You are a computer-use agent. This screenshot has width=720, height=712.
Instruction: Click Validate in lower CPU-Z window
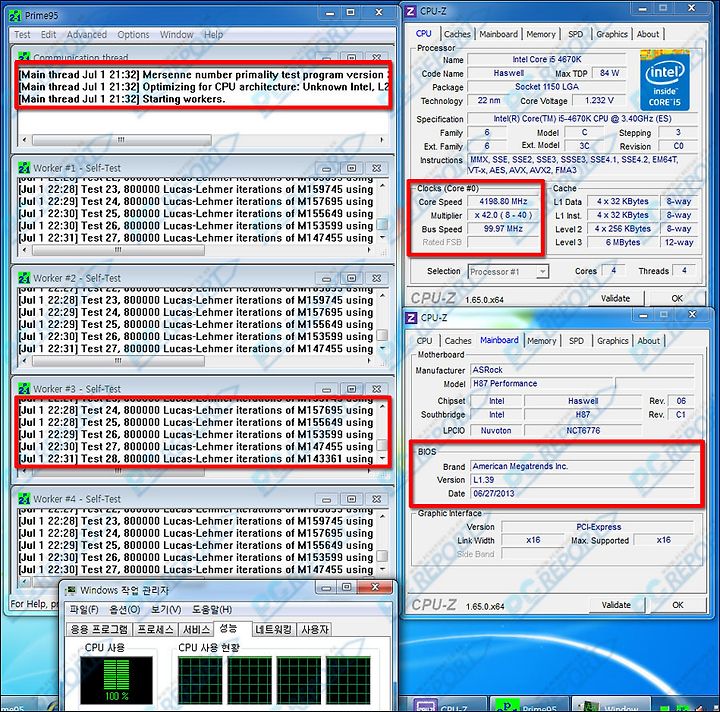pos(616,605)
